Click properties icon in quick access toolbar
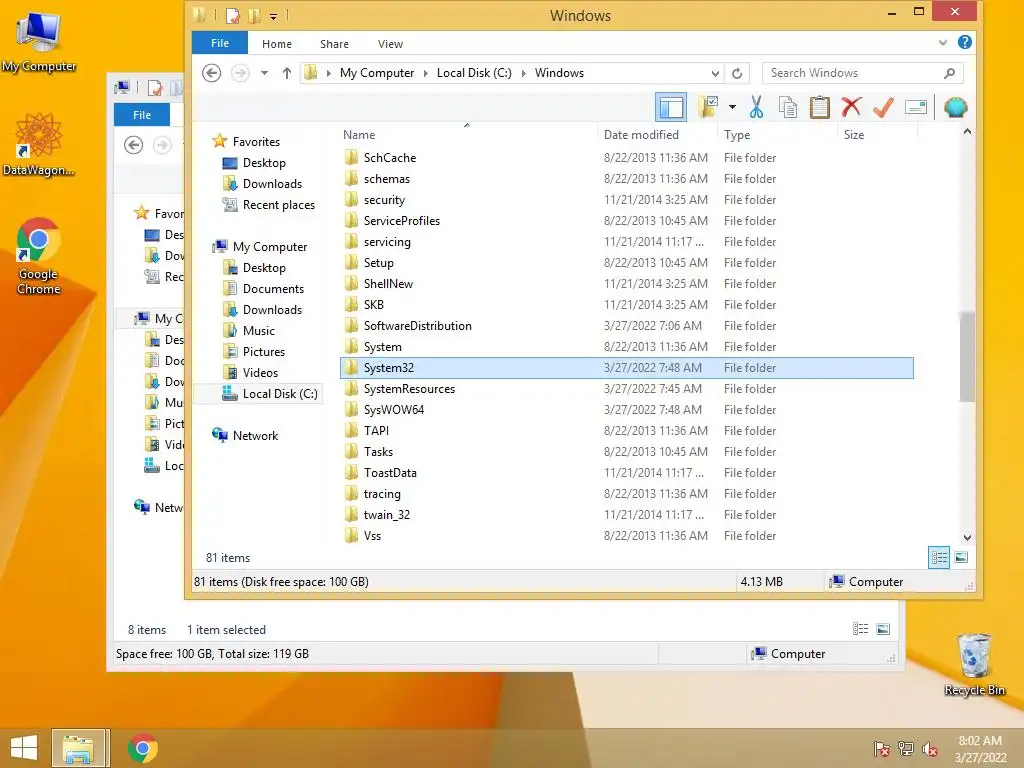The height and width of the screenshot is (768, 1024). click(233, 15)
